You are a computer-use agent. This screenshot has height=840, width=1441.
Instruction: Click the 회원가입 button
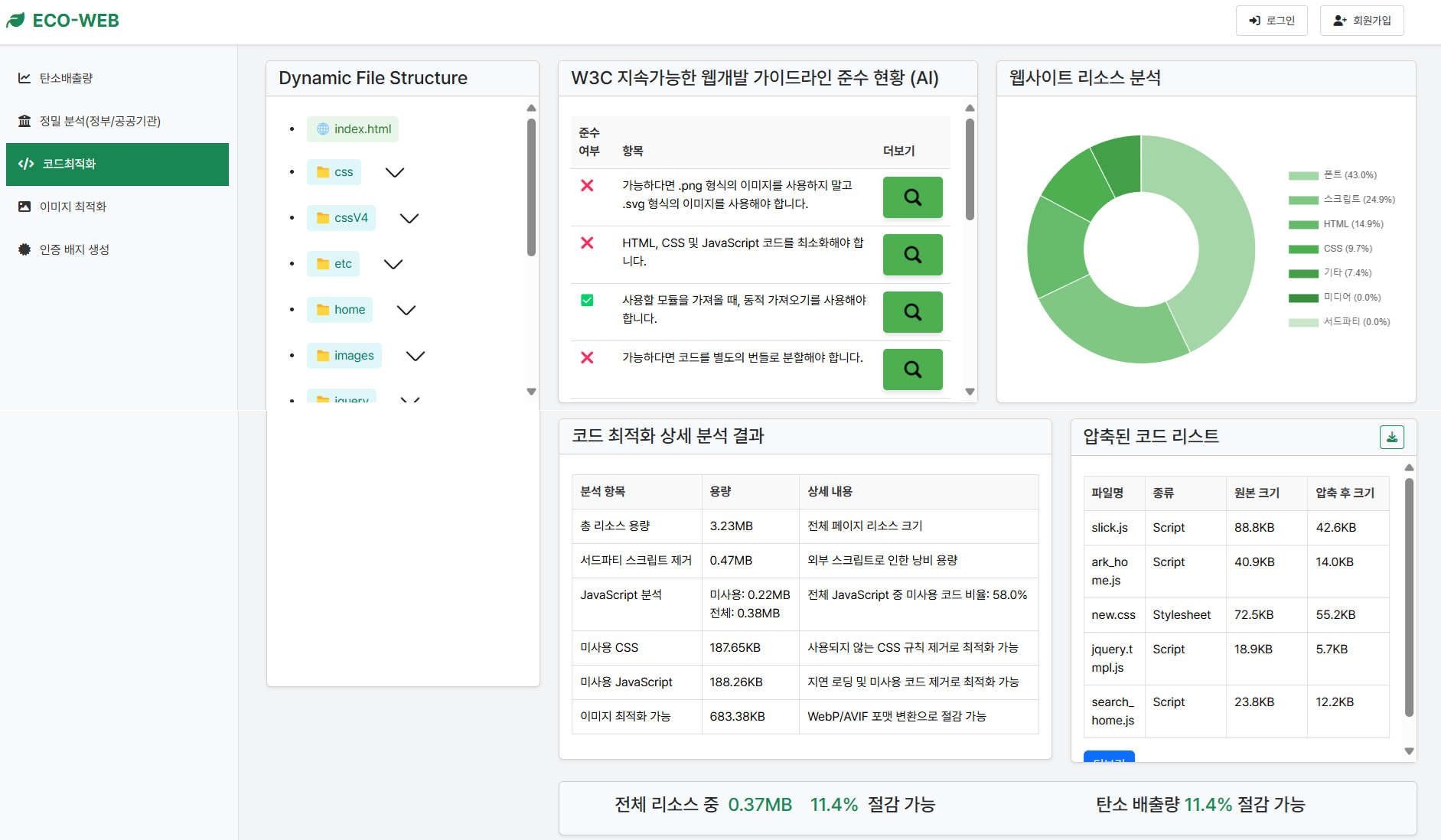(x=1361, y=21)
